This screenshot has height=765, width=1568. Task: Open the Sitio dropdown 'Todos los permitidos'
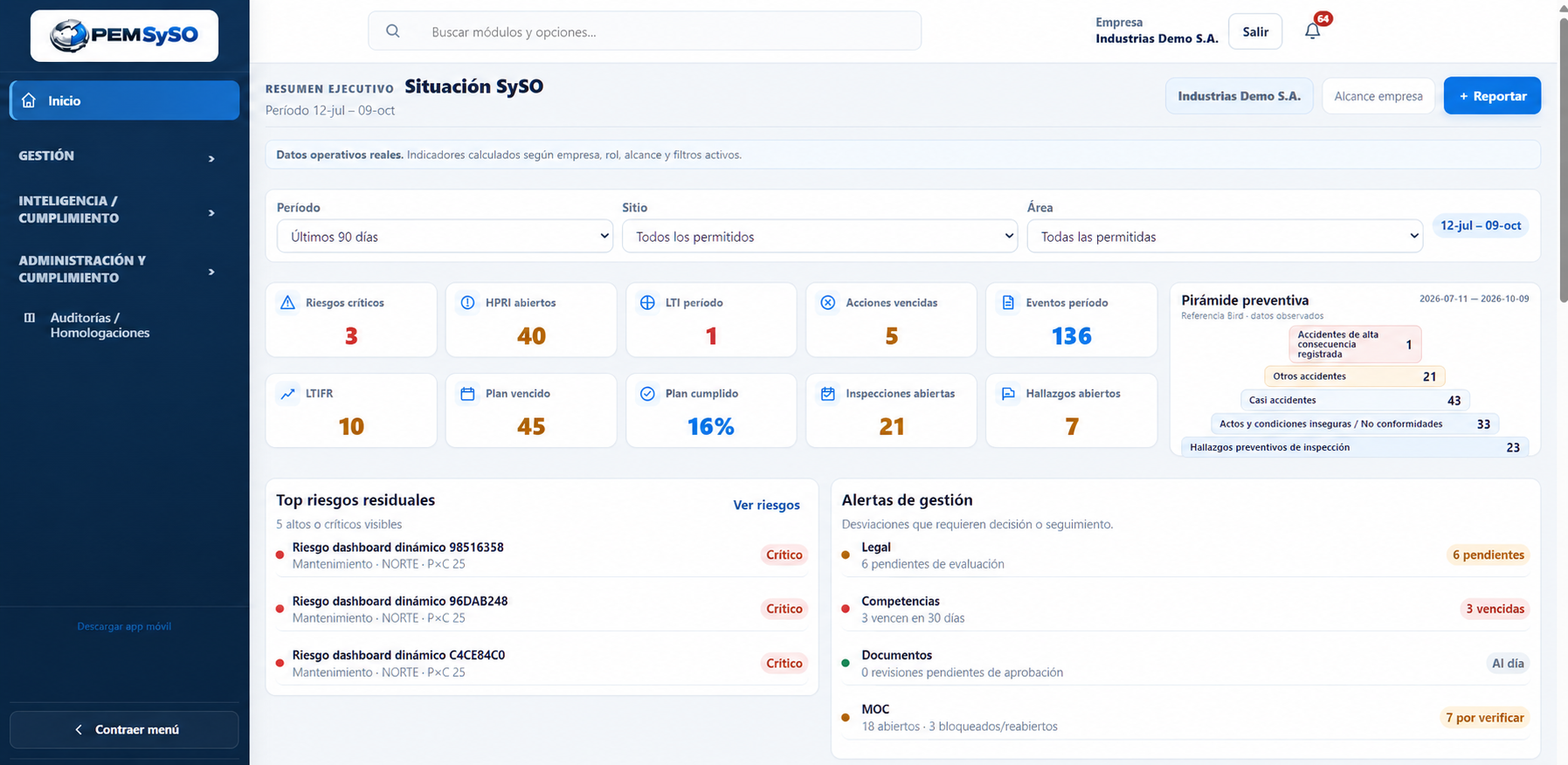pos(819,237)
